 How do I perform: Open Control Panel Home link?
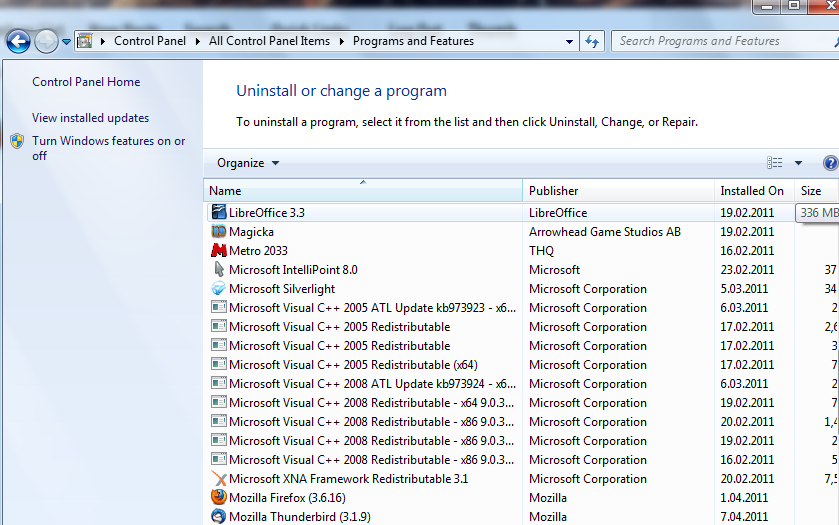click(x=86, y=82)
